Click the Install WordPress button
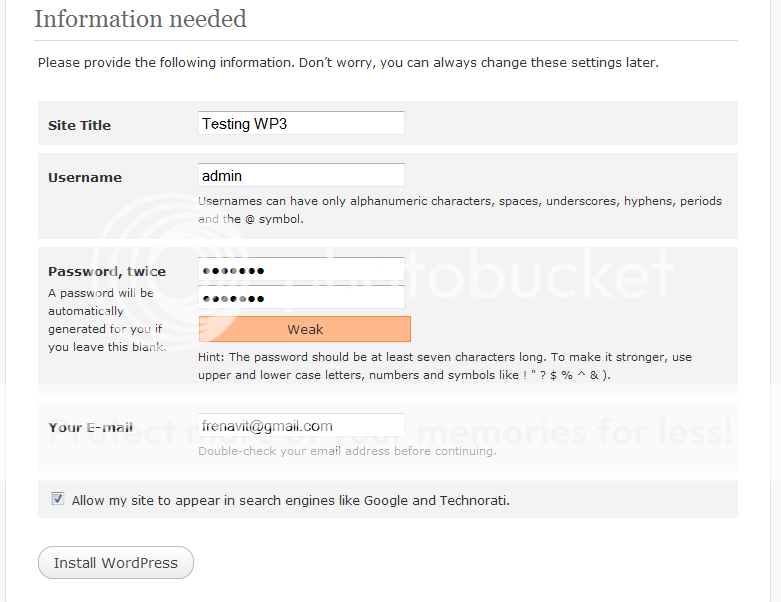The height and width of the screenshot is (602, 781). (116, 563)
